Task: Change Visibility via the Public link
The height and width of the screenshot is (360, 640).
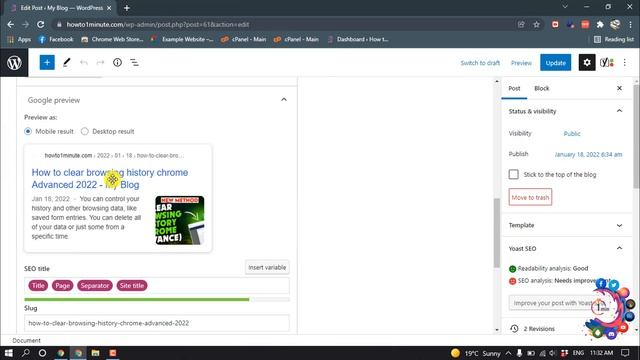Action: coord(572,133)
